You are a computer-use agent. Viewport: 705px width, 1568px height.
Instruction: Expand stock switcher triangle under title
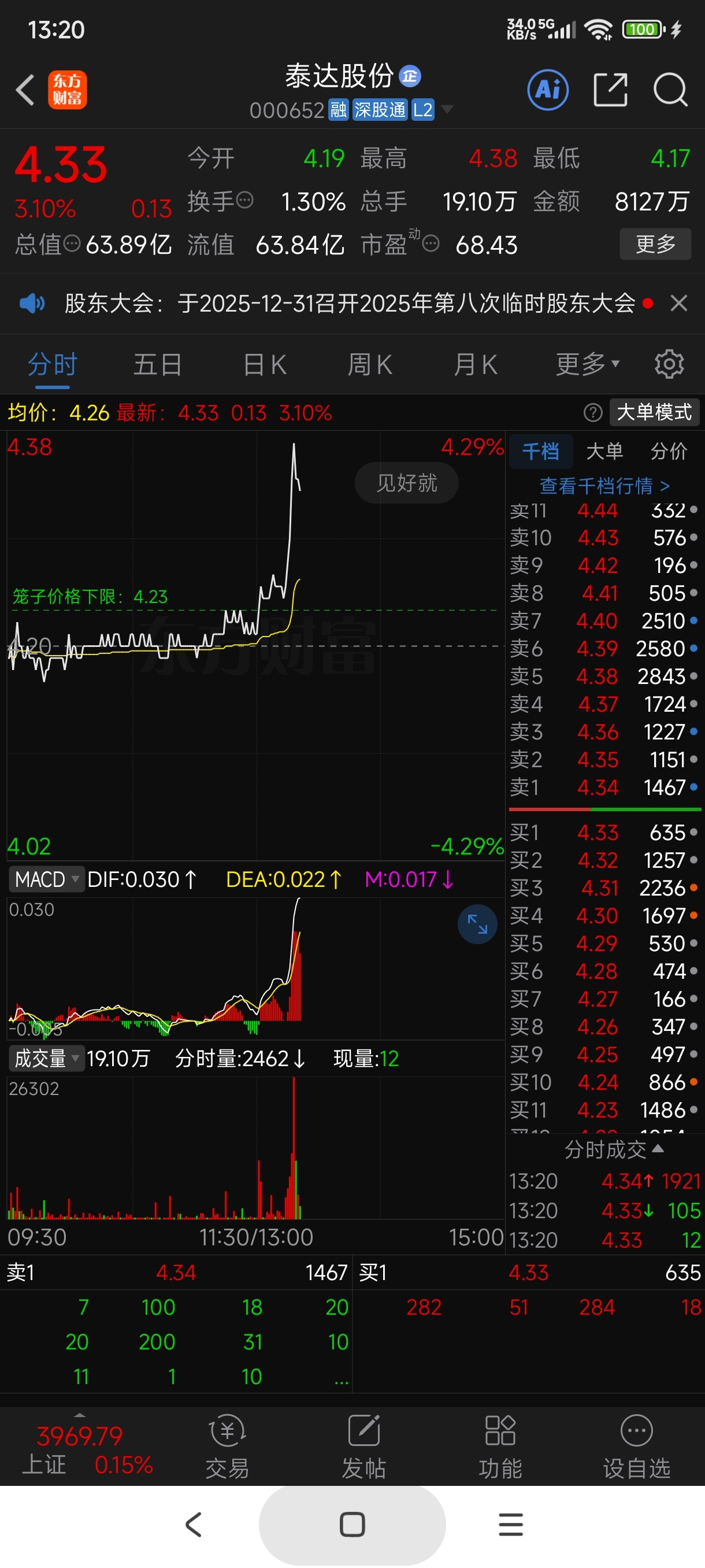pyautogui.click(x=447, y=110)
